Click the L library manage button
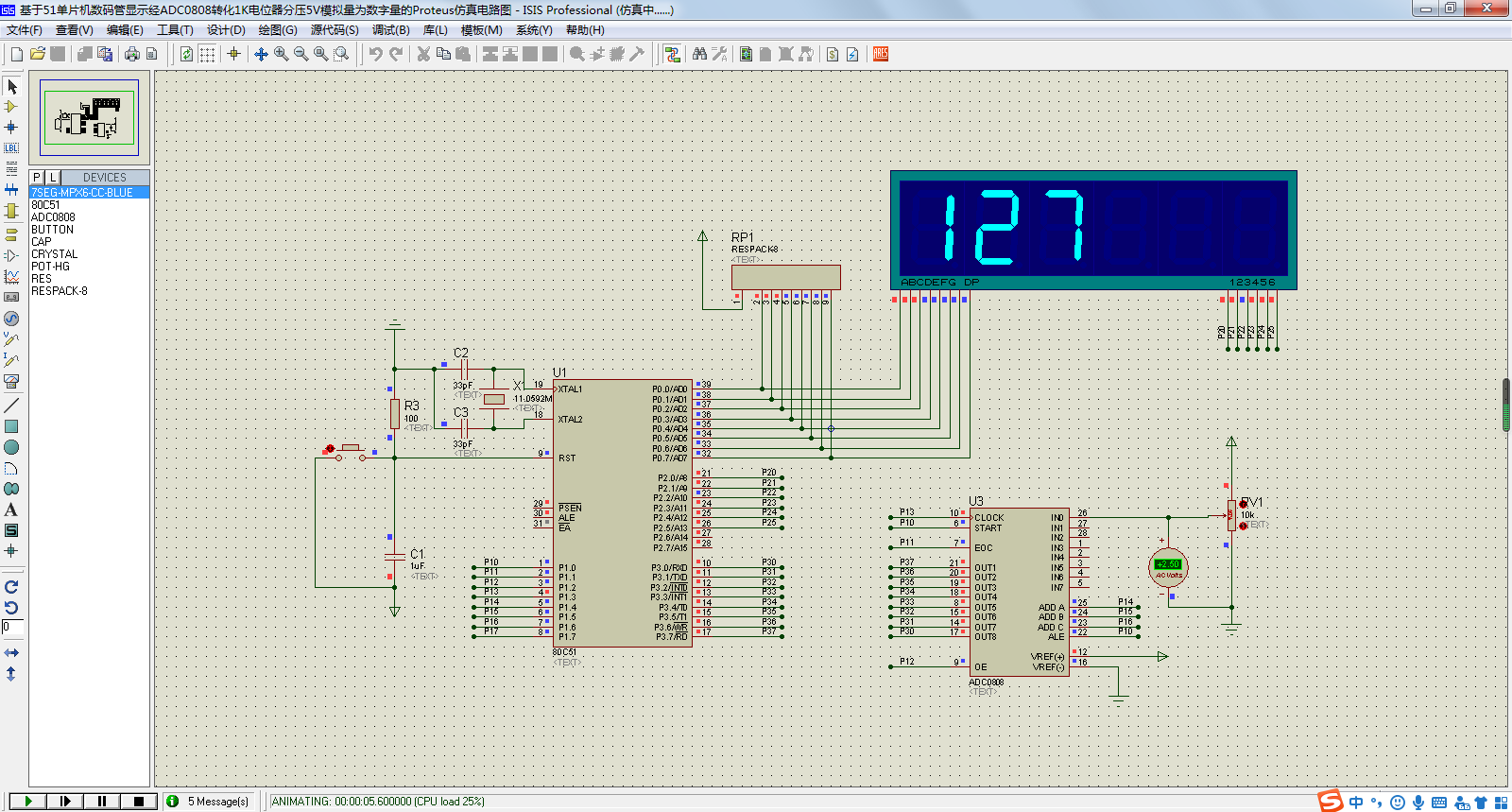The image size is (1512, 812). [52, 177]
